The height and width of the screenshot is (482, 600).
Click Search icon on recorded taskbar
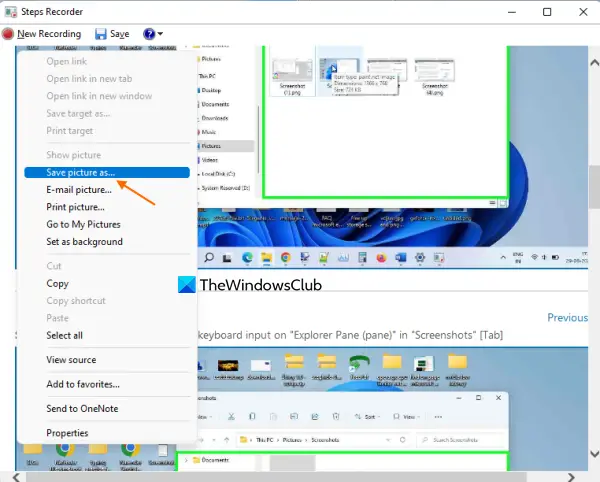click(209, 257)
